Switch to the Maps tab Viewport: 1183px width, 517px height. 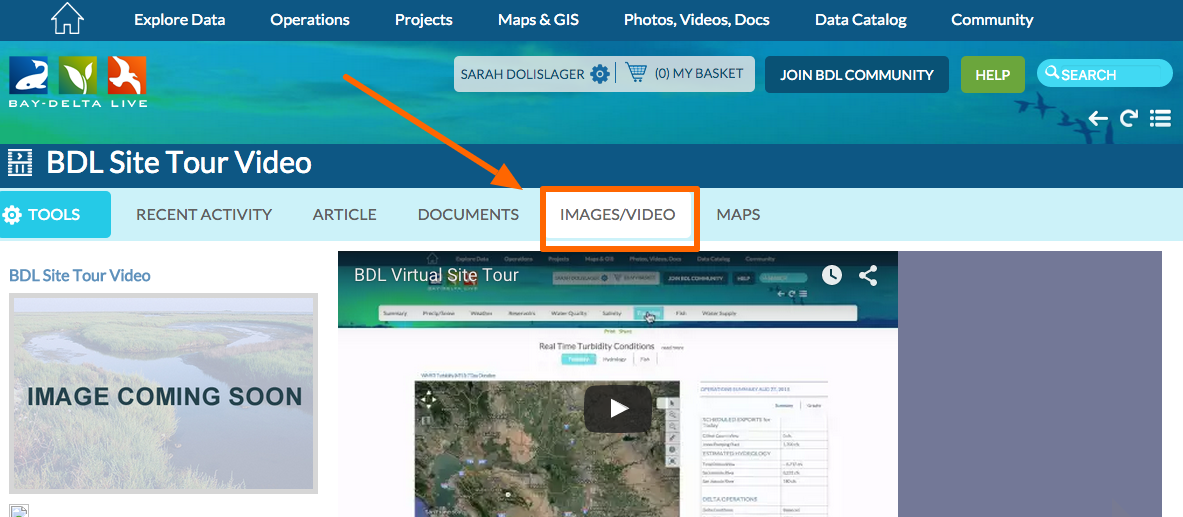click(738, 214)
